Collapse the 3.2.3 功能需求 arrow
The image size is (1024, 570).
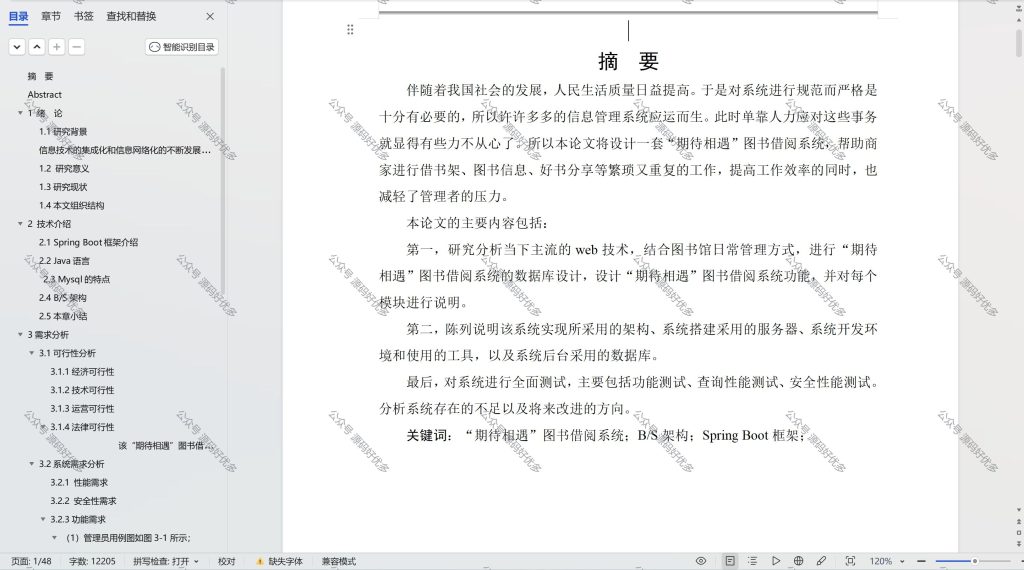tap(43, 520)
